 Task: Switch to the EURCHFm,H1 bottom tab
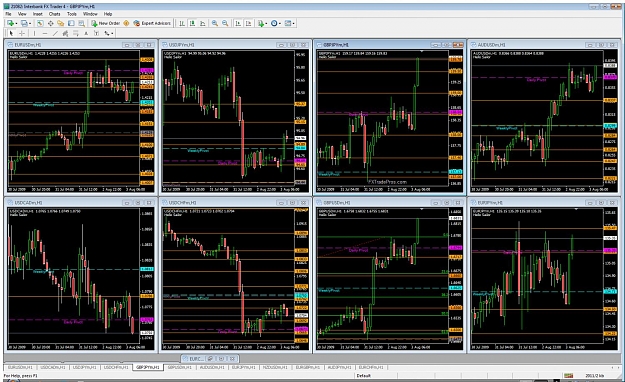(x=371, y=367)
